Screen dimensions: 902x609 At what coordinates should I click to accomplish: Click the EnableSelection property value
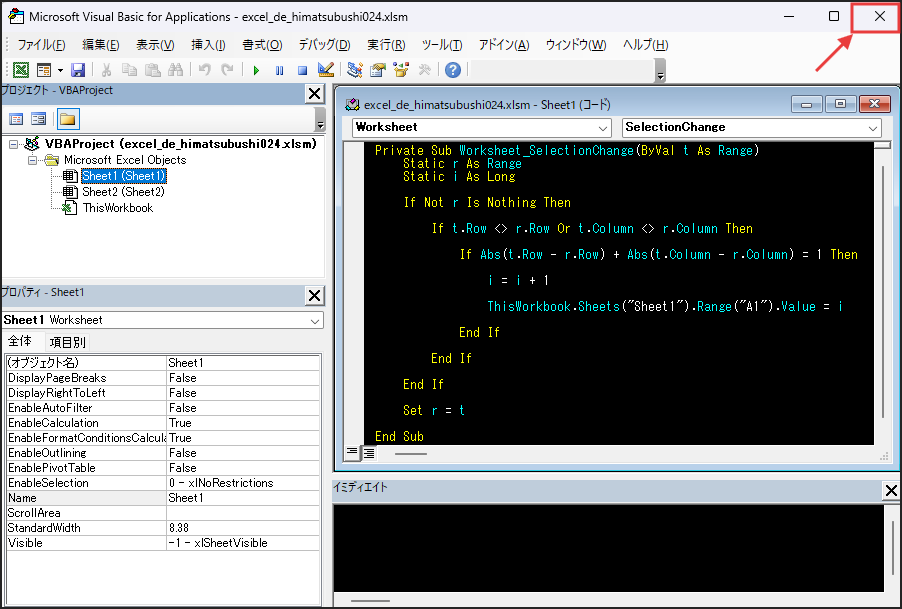[x=243, y=483]
